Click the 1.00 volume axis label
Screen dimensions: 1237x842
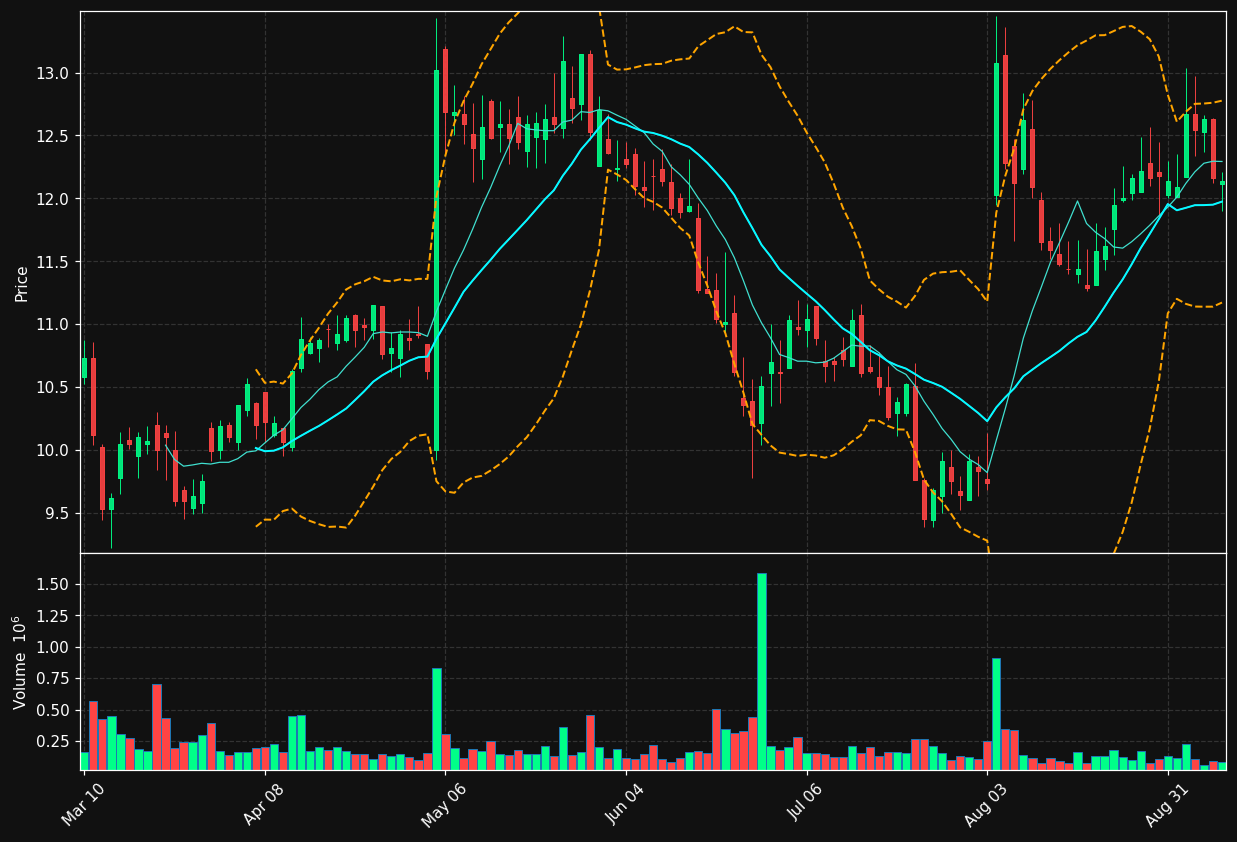53,647
